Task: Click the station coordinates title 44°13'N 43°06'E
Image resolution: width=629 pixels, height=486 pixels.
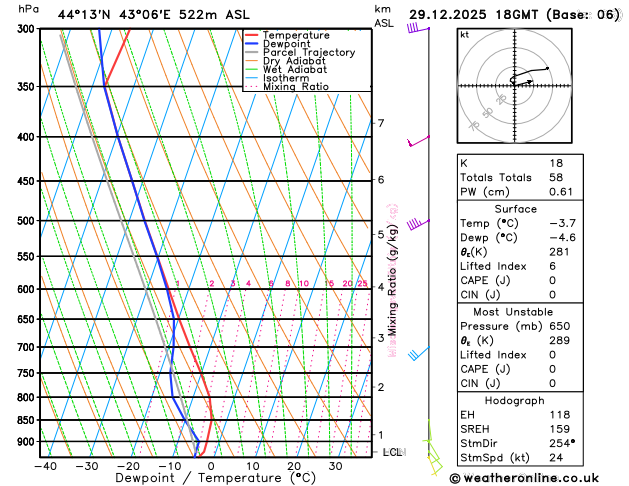Action: click(x=114, y=15)
